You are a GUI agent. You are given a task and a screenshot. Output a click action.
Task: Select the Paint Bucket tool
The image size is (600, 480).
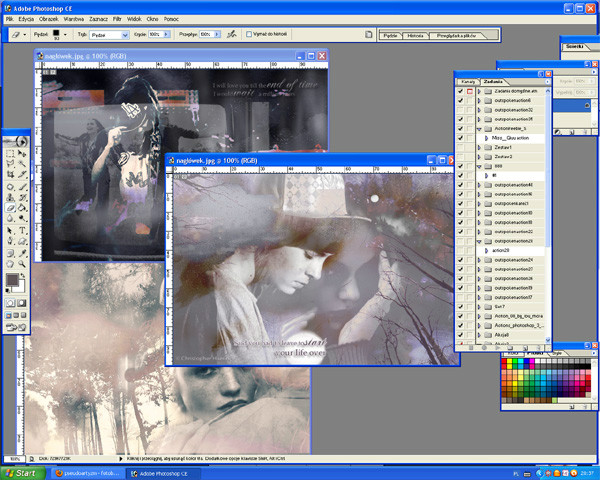click(x=22, y=208)
